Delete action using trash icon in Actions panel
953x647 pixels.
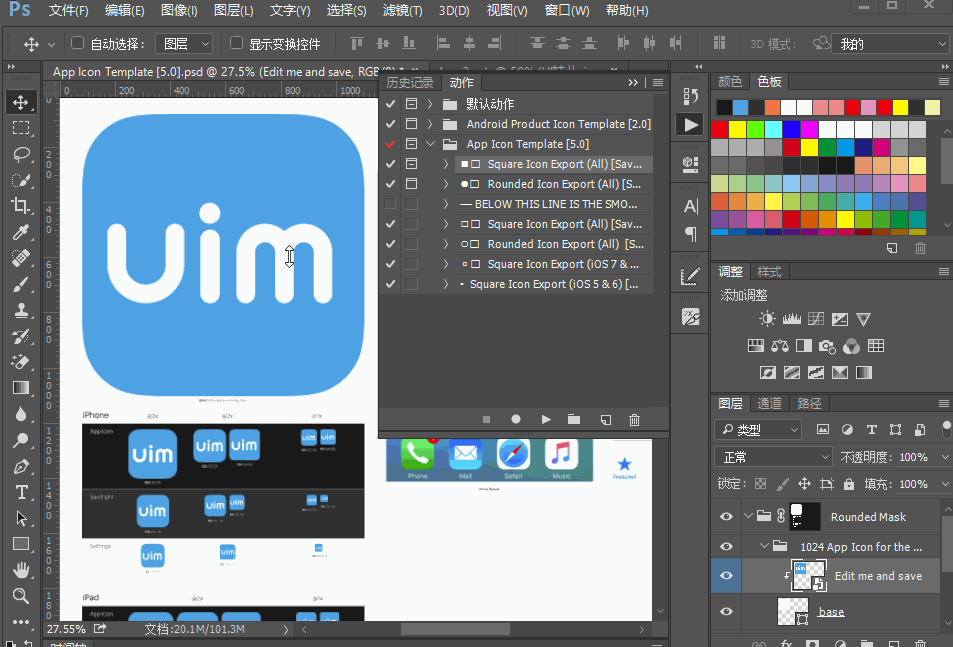pos(635,420)
